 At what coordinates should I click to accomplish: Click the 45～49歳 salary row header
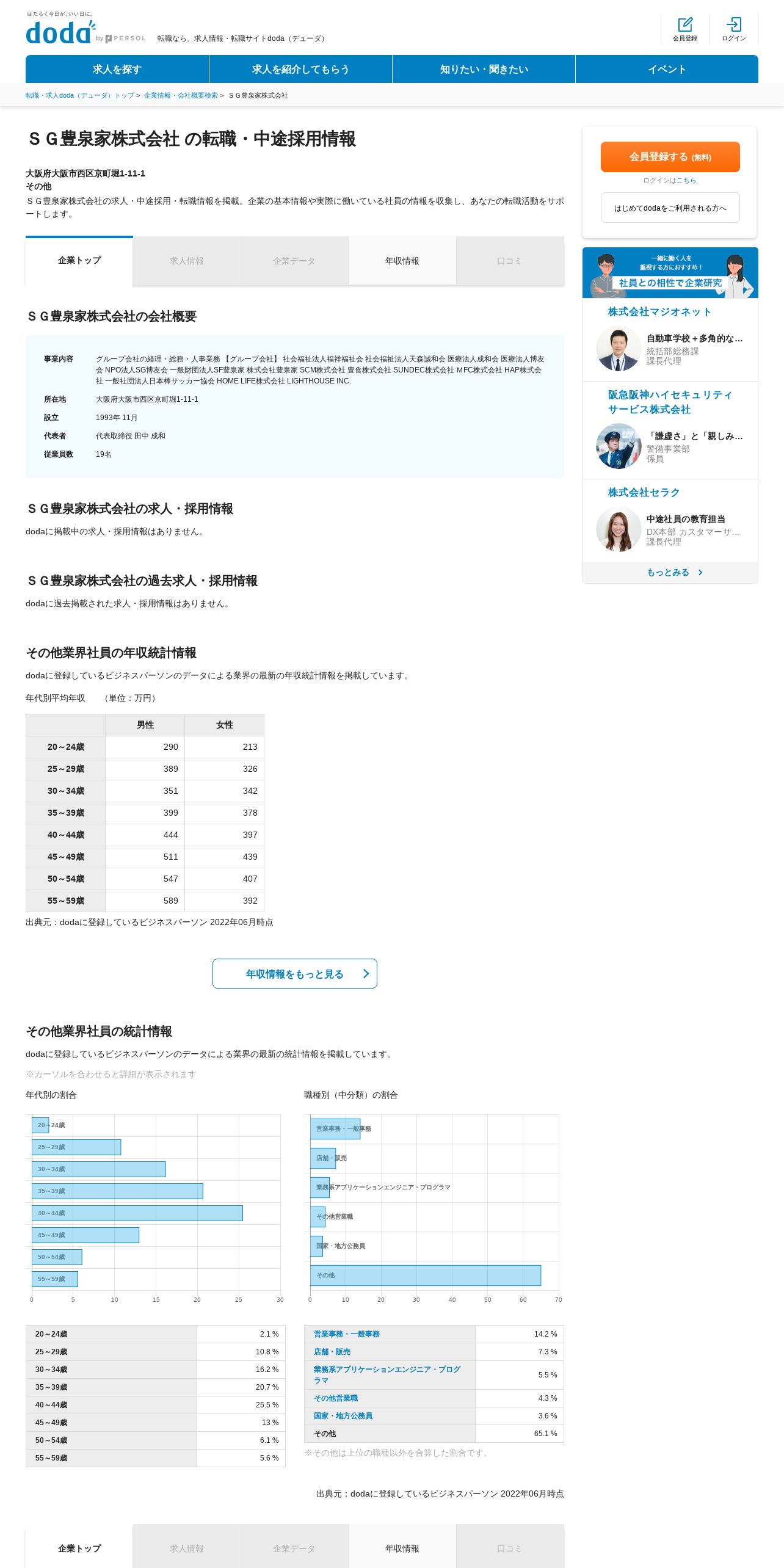[66, 857]
